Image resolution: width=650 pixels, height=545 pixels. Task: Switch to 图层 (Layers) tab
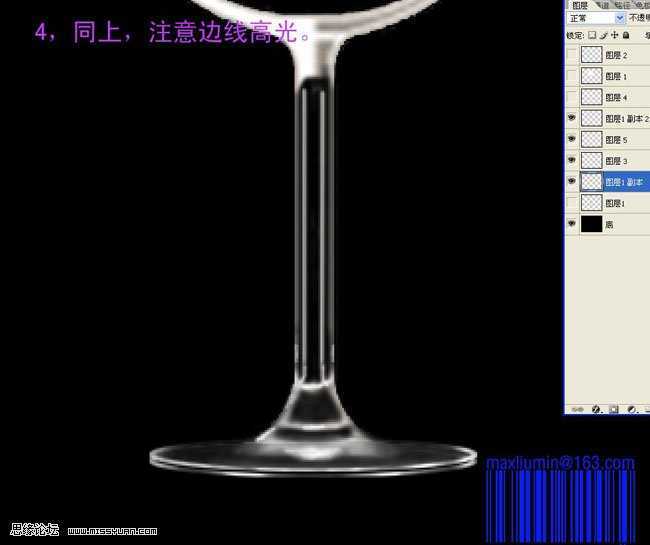(580, 5)
